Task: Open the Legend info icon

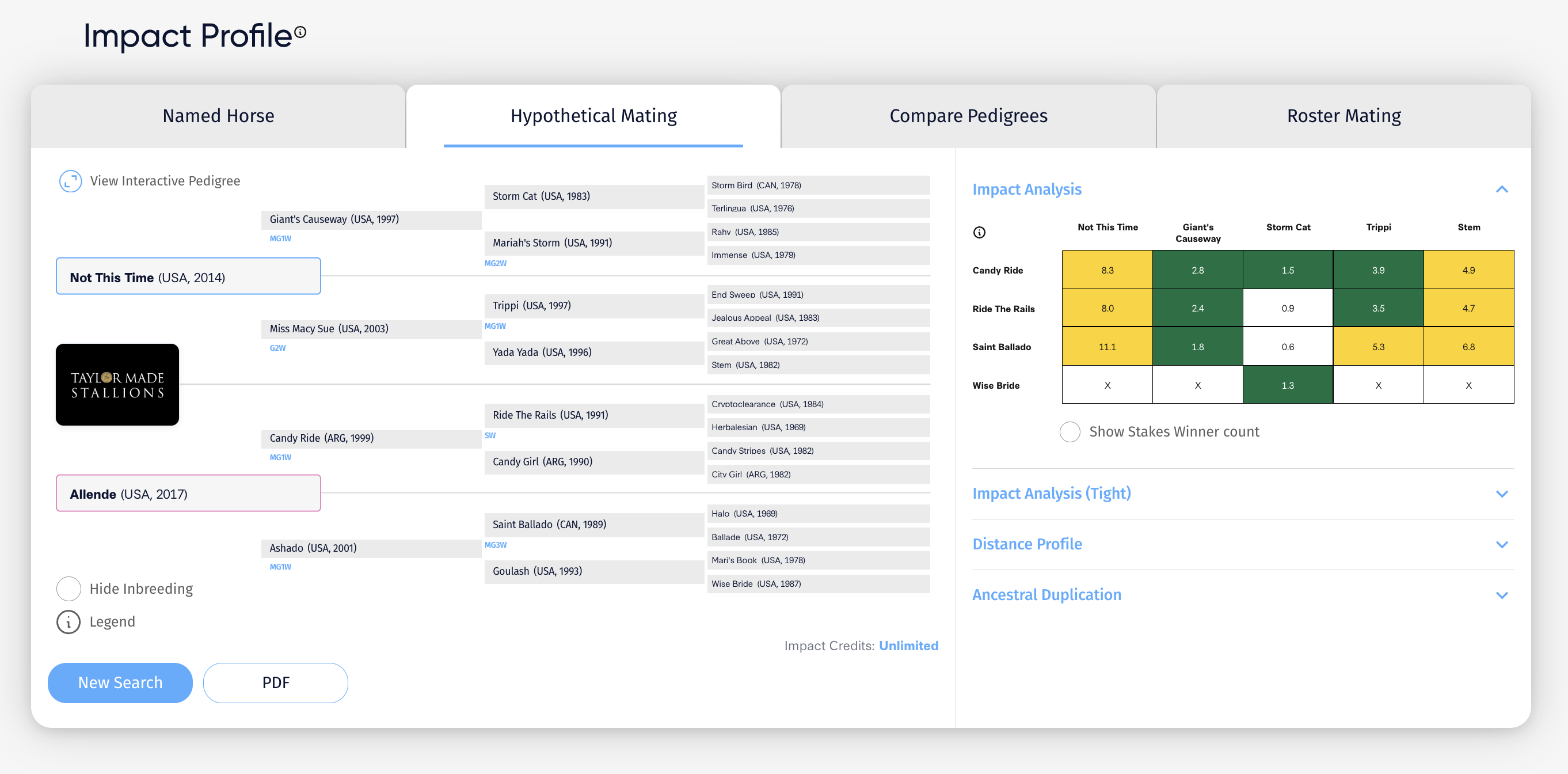Action: point(68,622)
